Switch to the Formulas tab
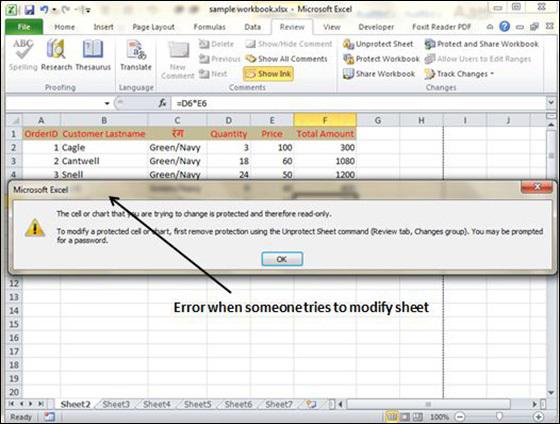 (x=210, y=27)
